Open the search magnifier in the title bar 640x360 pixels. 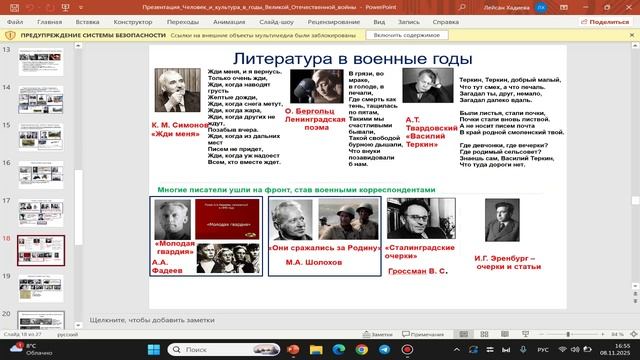[462, 7]
